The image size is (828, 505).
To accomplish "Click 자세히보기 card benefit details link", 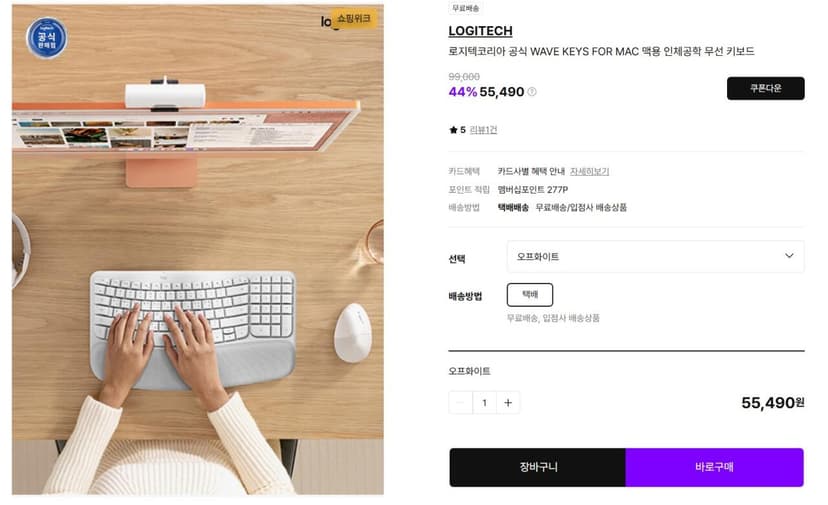I will [x=589, y=172].
